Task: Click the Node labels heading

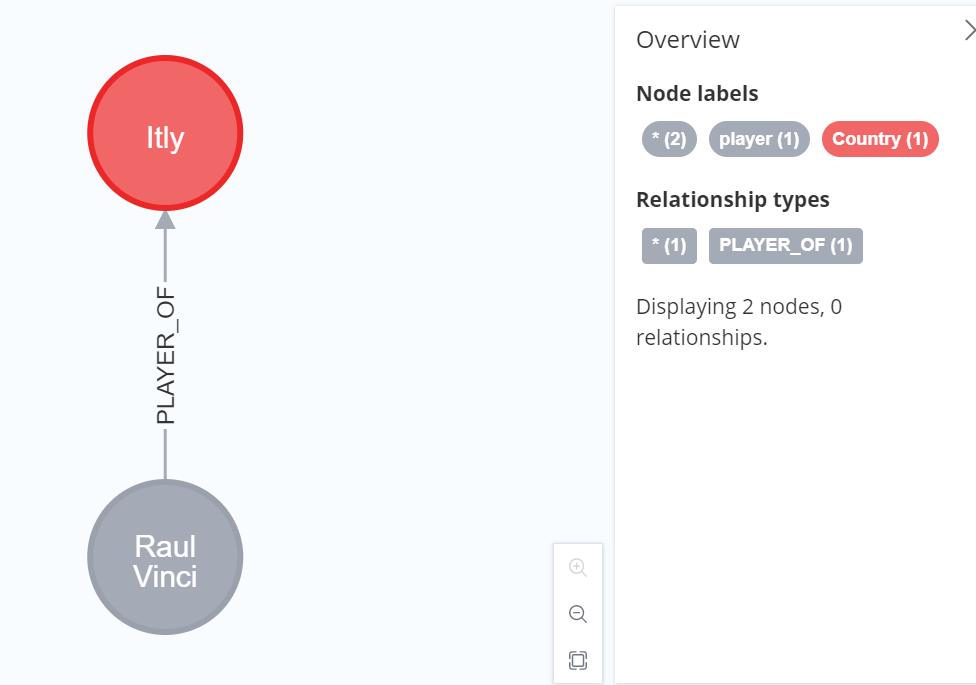Action: [697, 93]
